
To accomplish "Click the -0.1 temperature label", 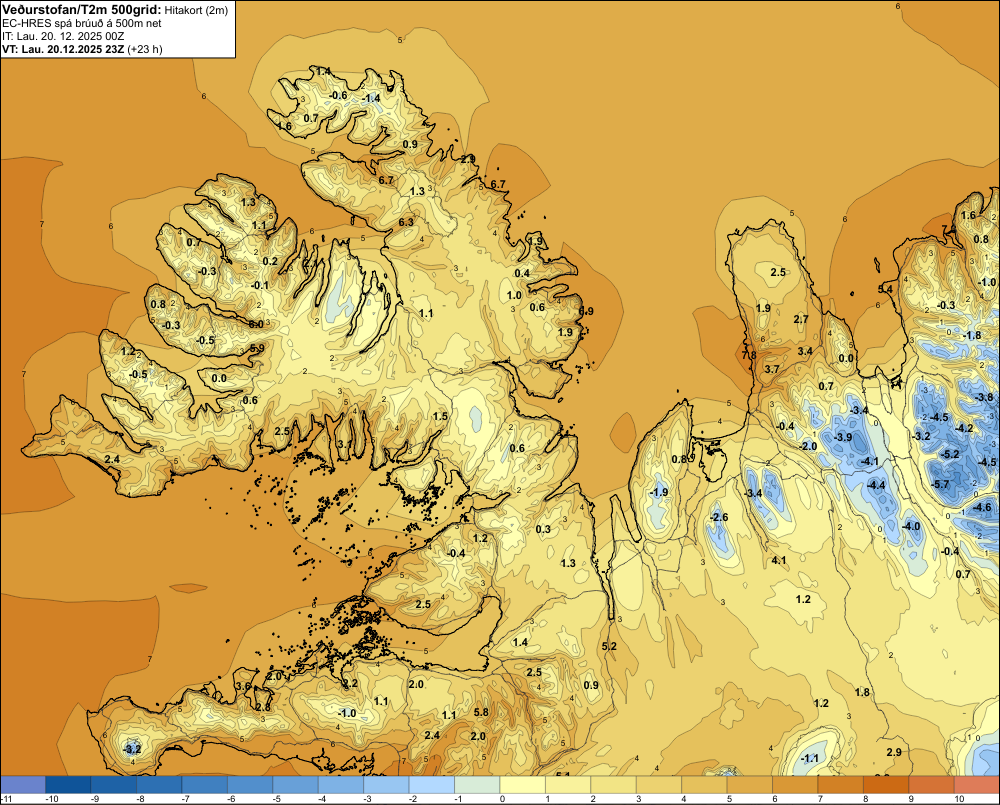I will click(260, 285).
